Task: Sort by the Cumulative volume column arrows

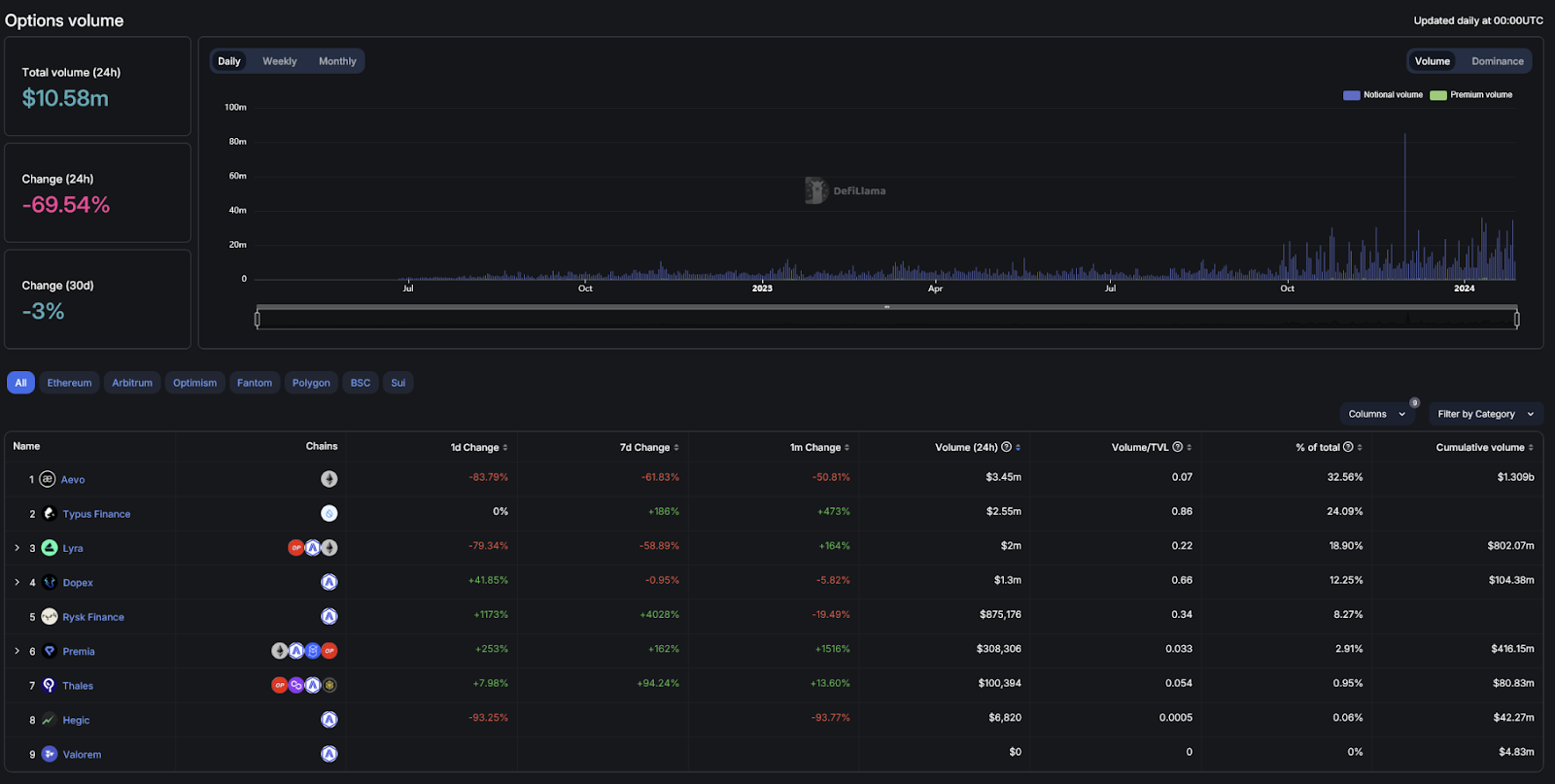Action: [1531, 448]
